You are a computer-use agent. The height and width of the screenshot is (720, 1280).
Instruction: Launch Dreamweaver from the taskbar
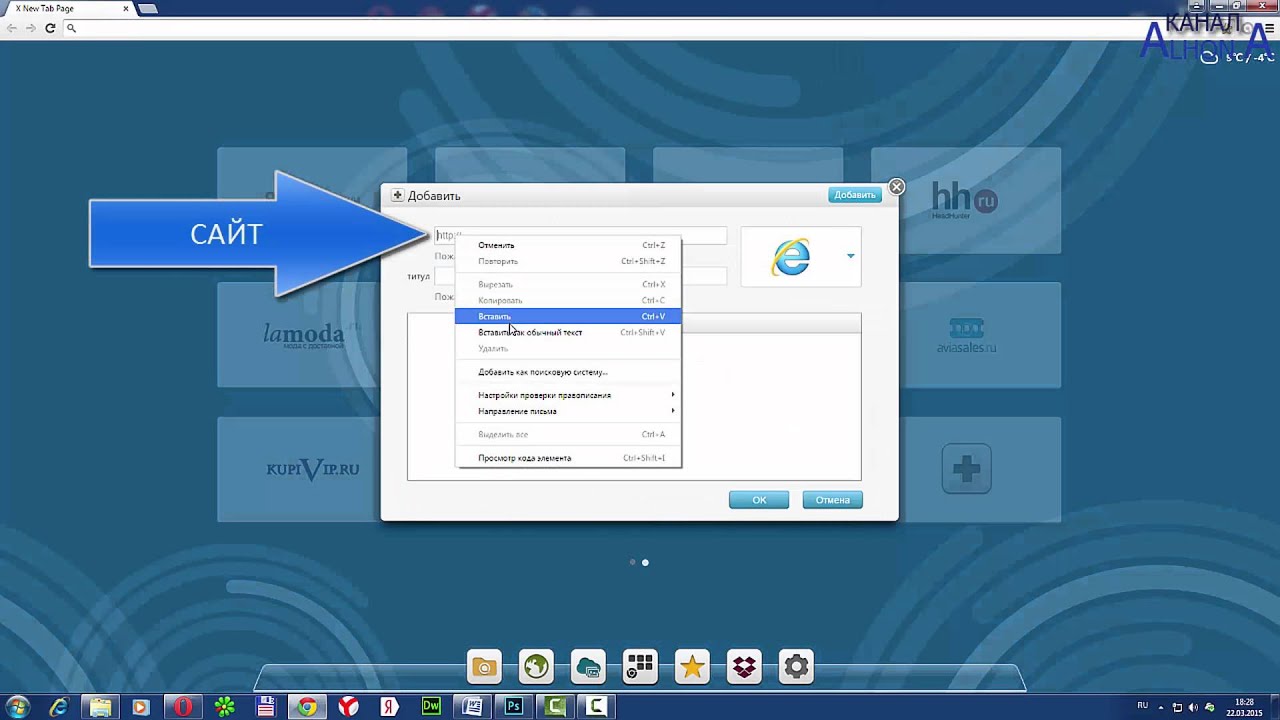point(431,707)
